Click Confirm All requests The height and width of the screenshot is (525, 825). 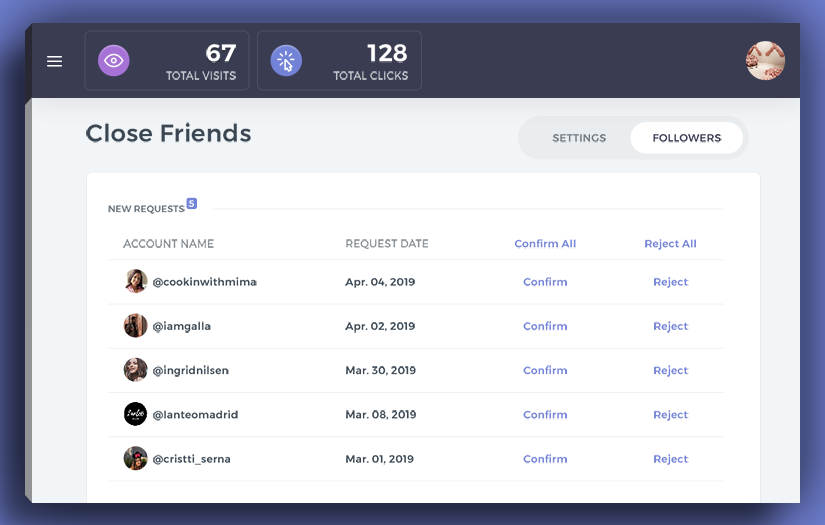click(x=545, y=244)
